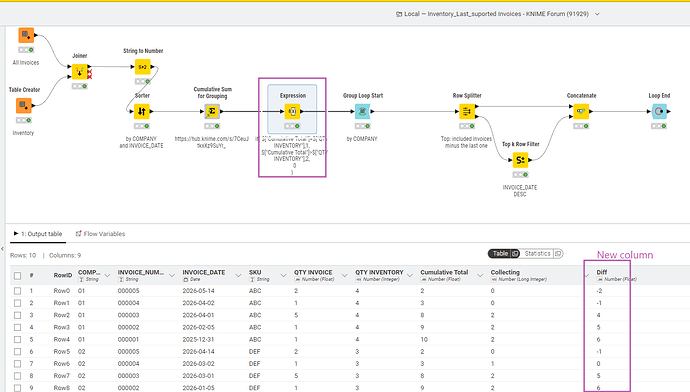Click the RowID column header

pos(63,275)
